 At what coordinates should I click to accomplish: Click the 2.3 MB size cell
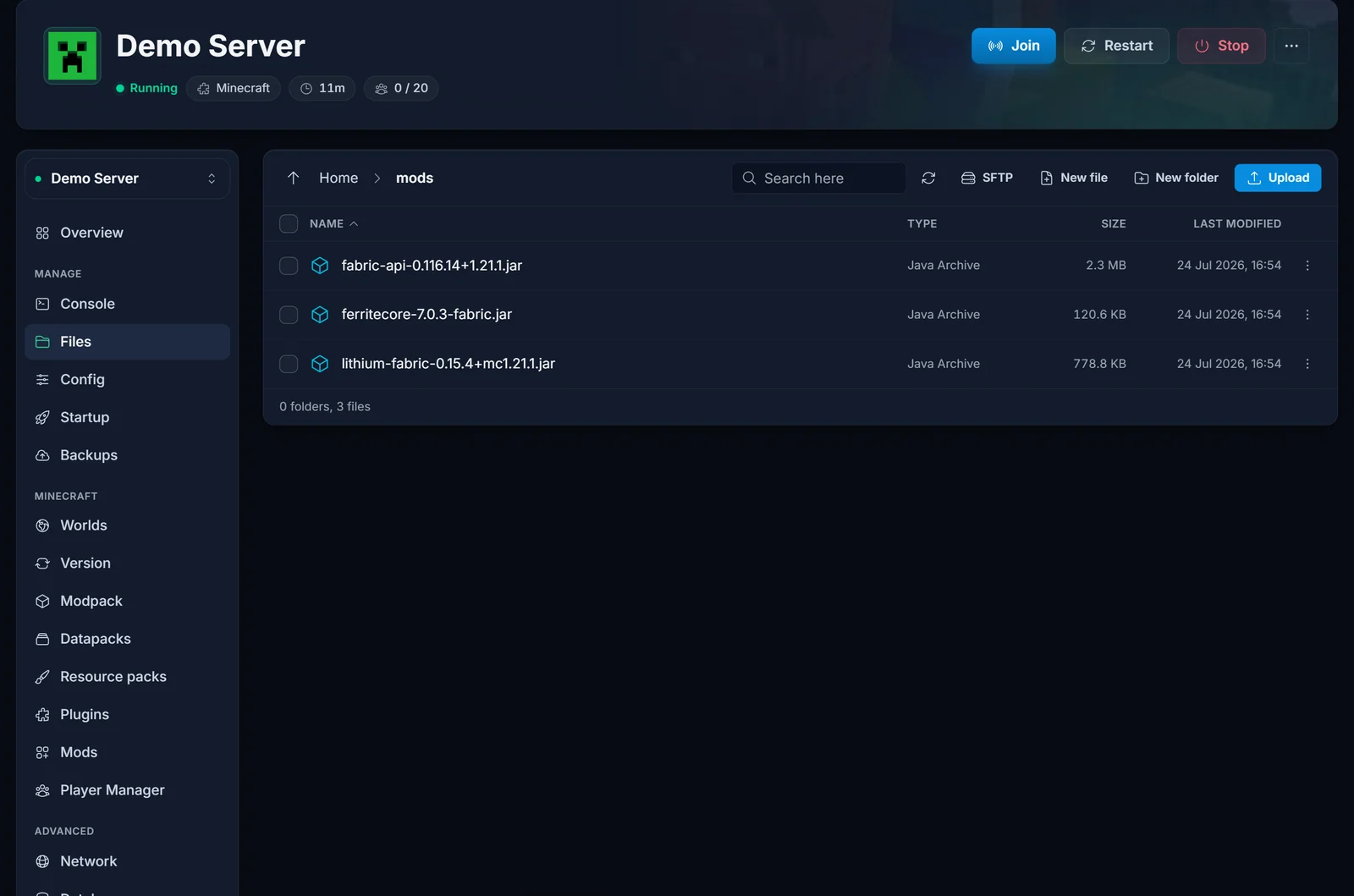pyautogui.click(x=1106, y=266)
